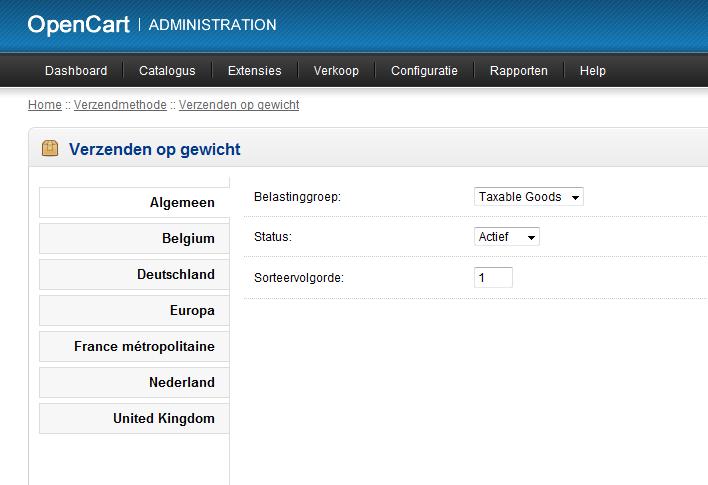Click the shipping box icon beside the heading
708x485 pixels.
tap(50, 148)
